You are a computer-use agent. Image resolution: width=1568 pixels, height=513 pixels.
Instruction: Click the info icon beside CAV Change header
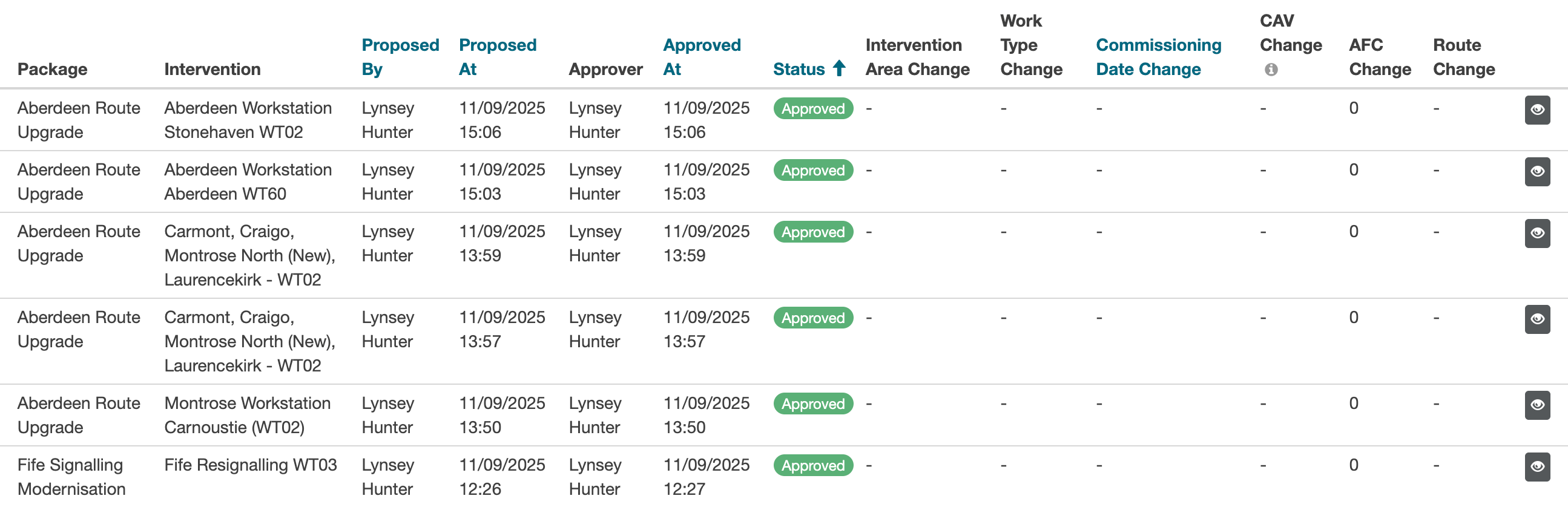click(x=1270, y=70)
